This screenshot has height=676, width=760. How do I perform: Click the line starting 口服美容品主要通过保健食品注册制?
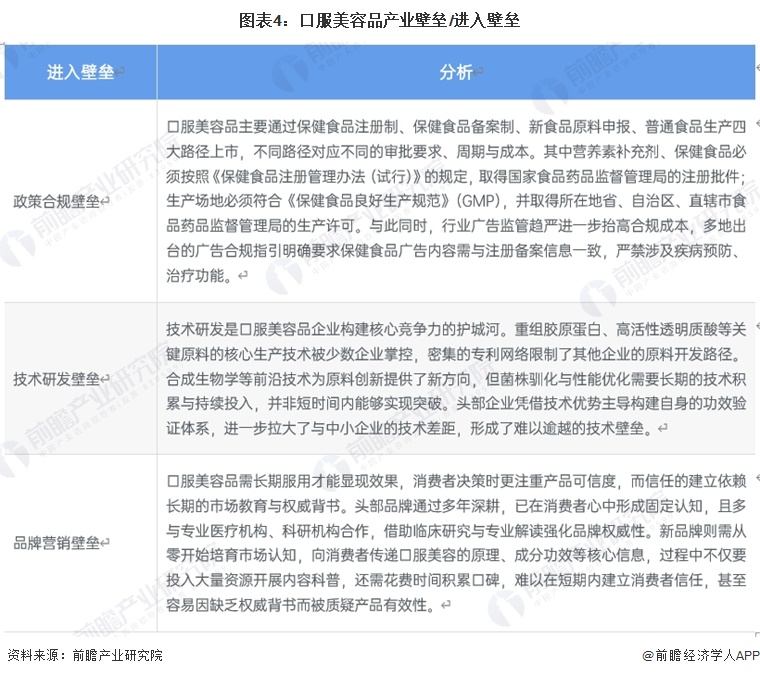(x=456, y=127)
